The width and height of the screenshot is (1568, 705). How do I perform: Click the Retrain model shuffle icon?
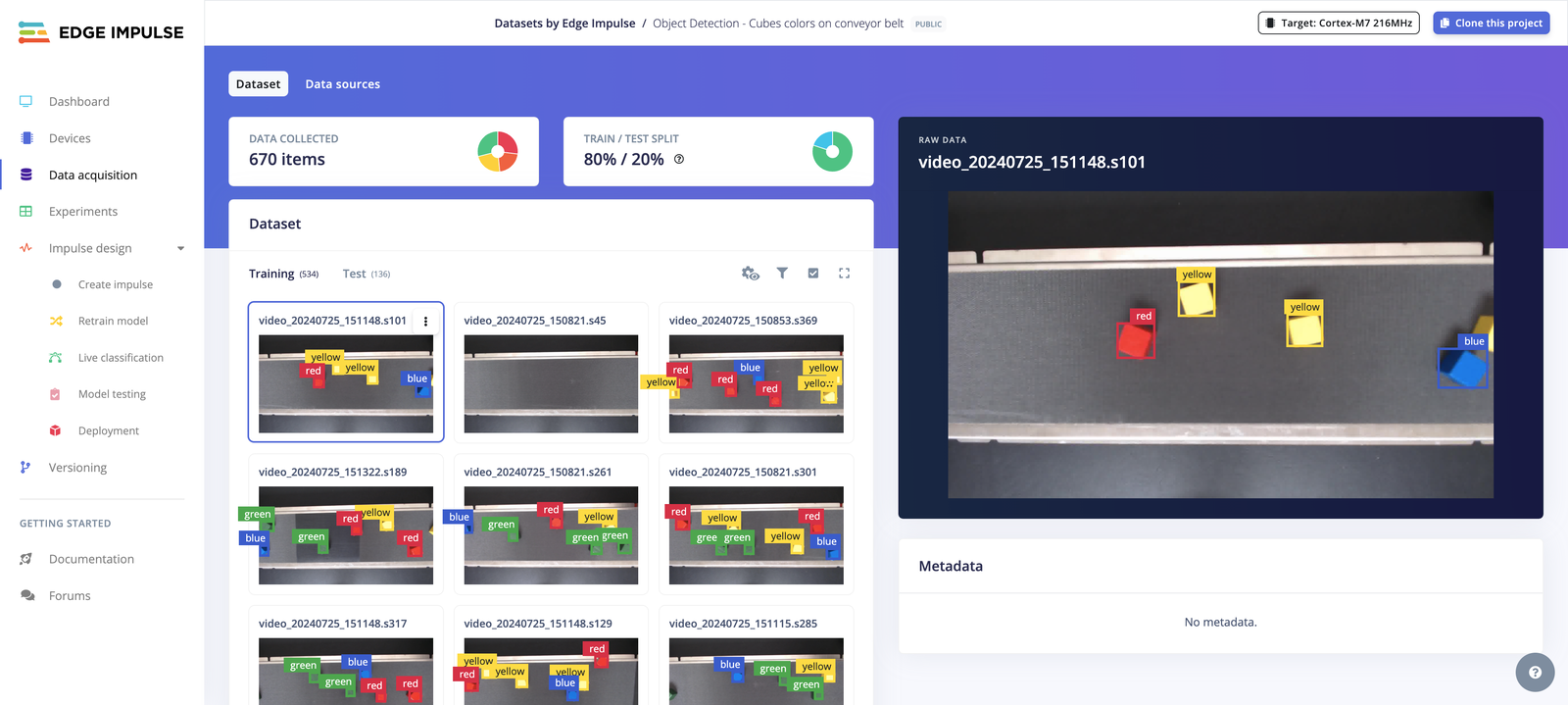point(56,321)
